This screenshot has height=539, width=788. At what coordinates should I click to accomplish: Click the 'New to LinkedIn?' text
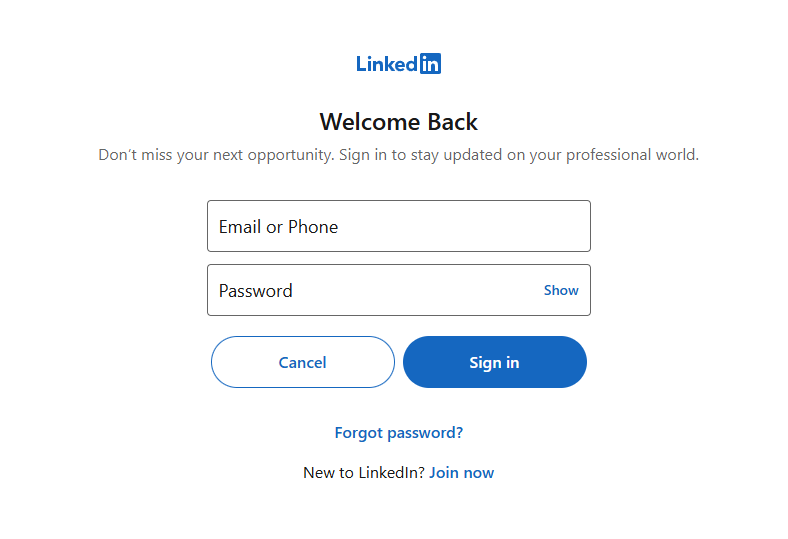(364, 472)
